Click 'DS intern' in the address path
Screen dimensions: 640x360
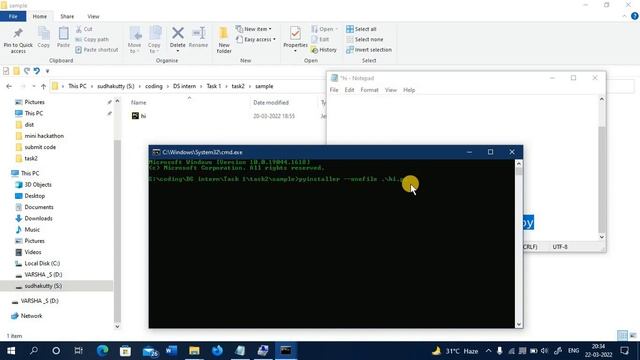click(x=184, y=86)
